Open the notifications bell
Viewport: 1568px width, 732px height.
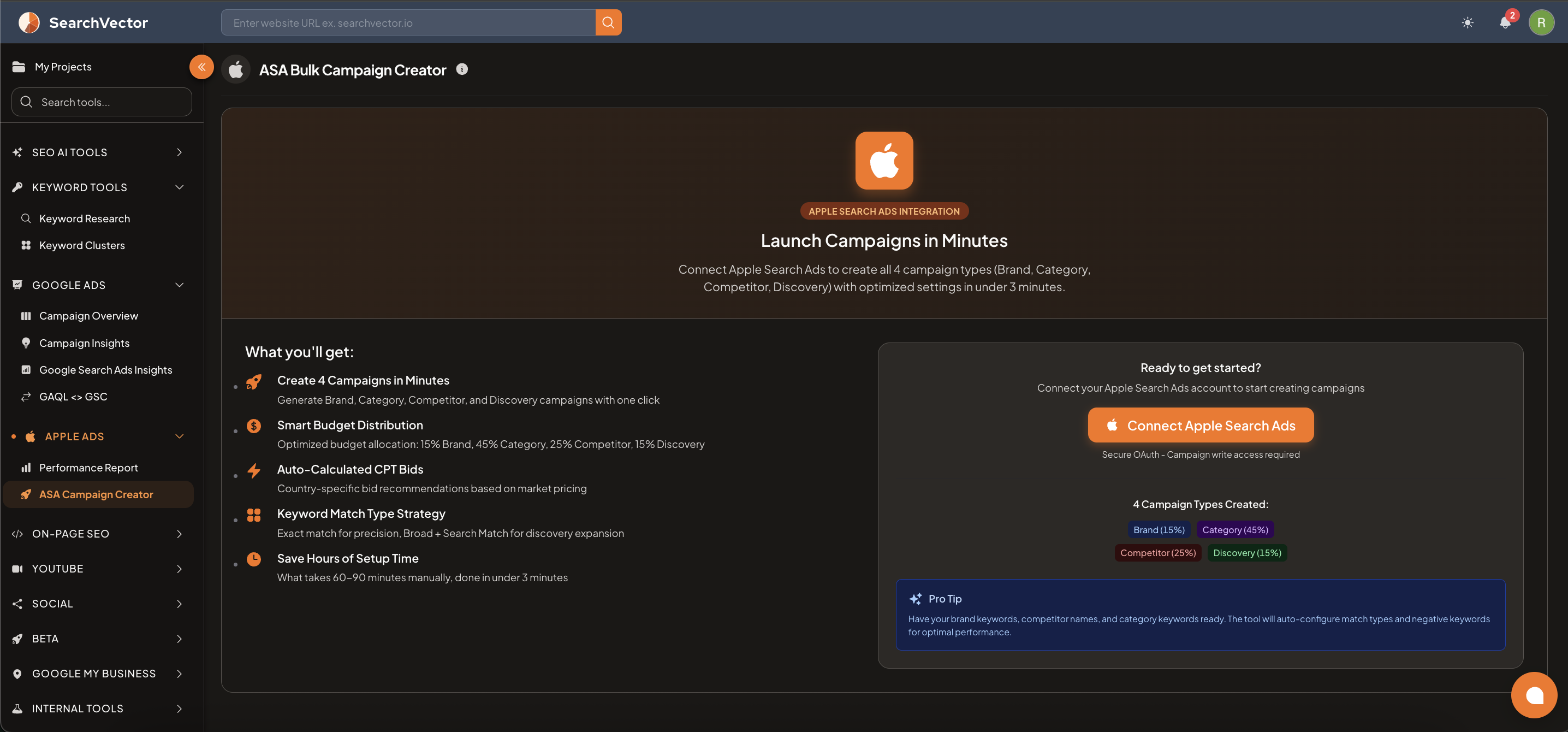click(x=1505, y=22)
